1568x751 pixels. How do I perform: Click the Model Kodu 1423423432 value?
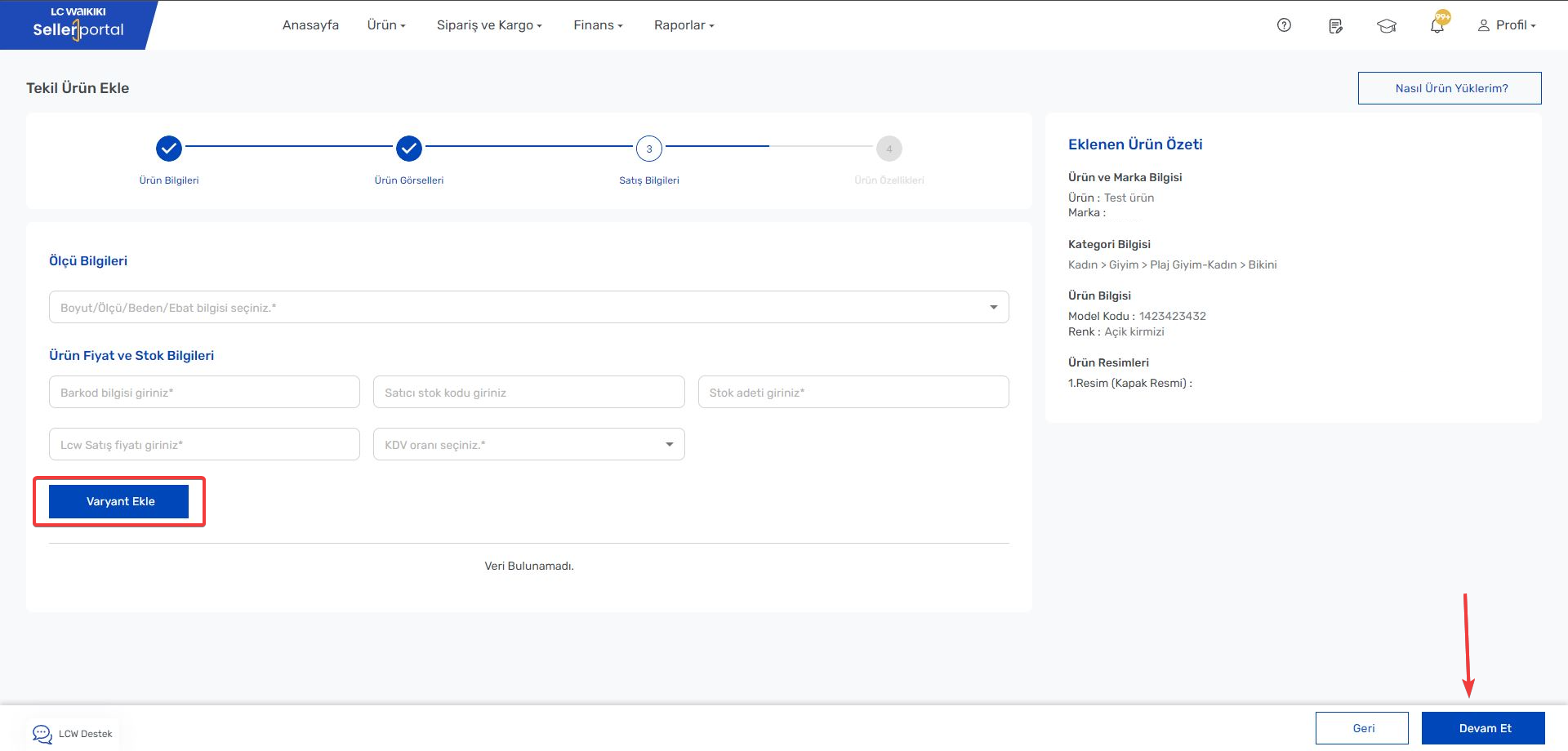coord(1173,316)
